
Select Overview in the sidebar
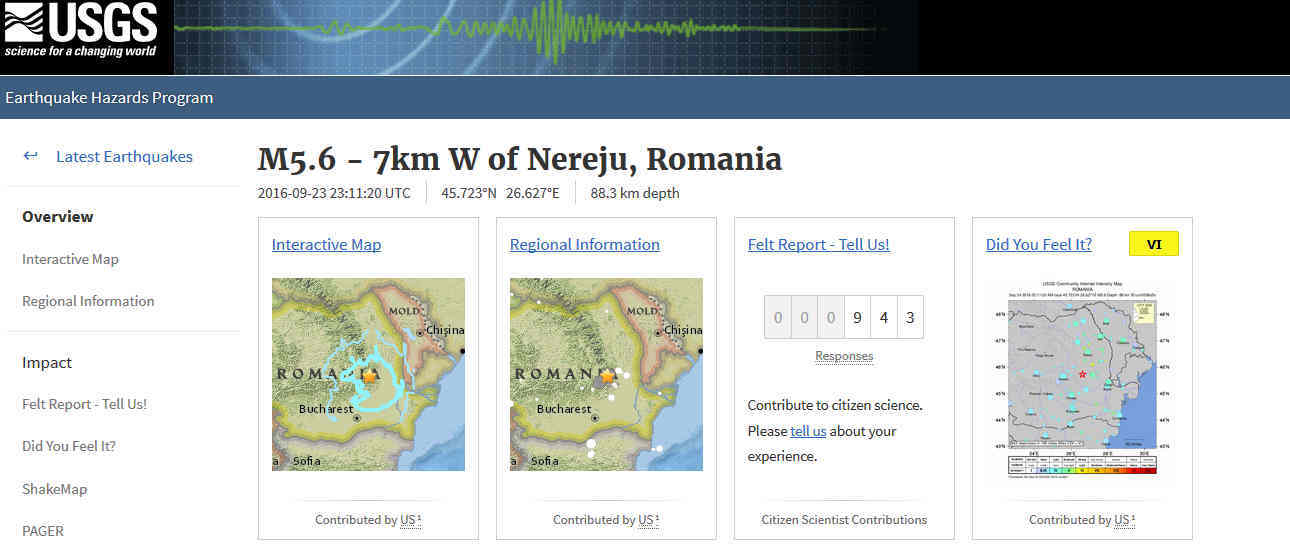pos(58,216)
